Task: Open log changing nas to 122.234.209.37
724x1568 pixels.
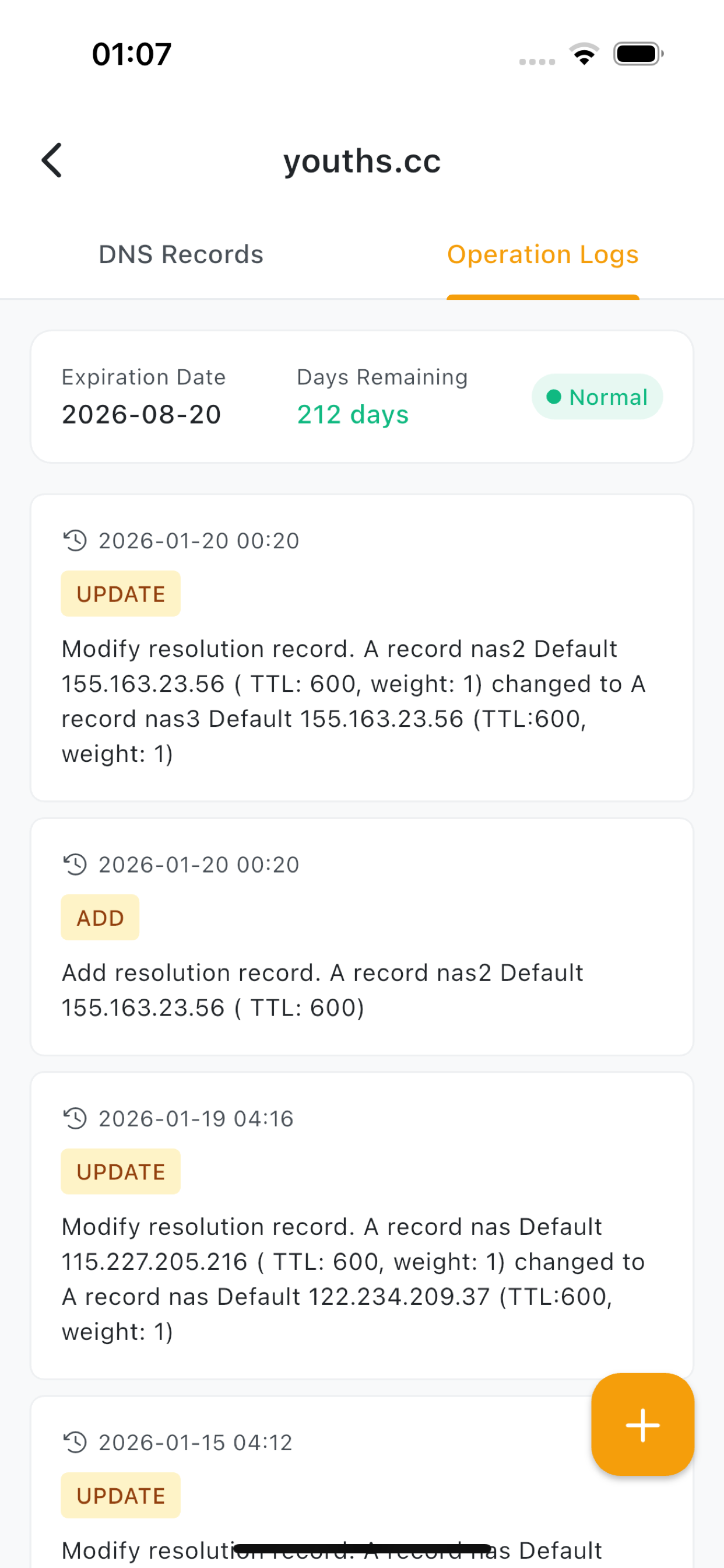Action: point(353,1279)
